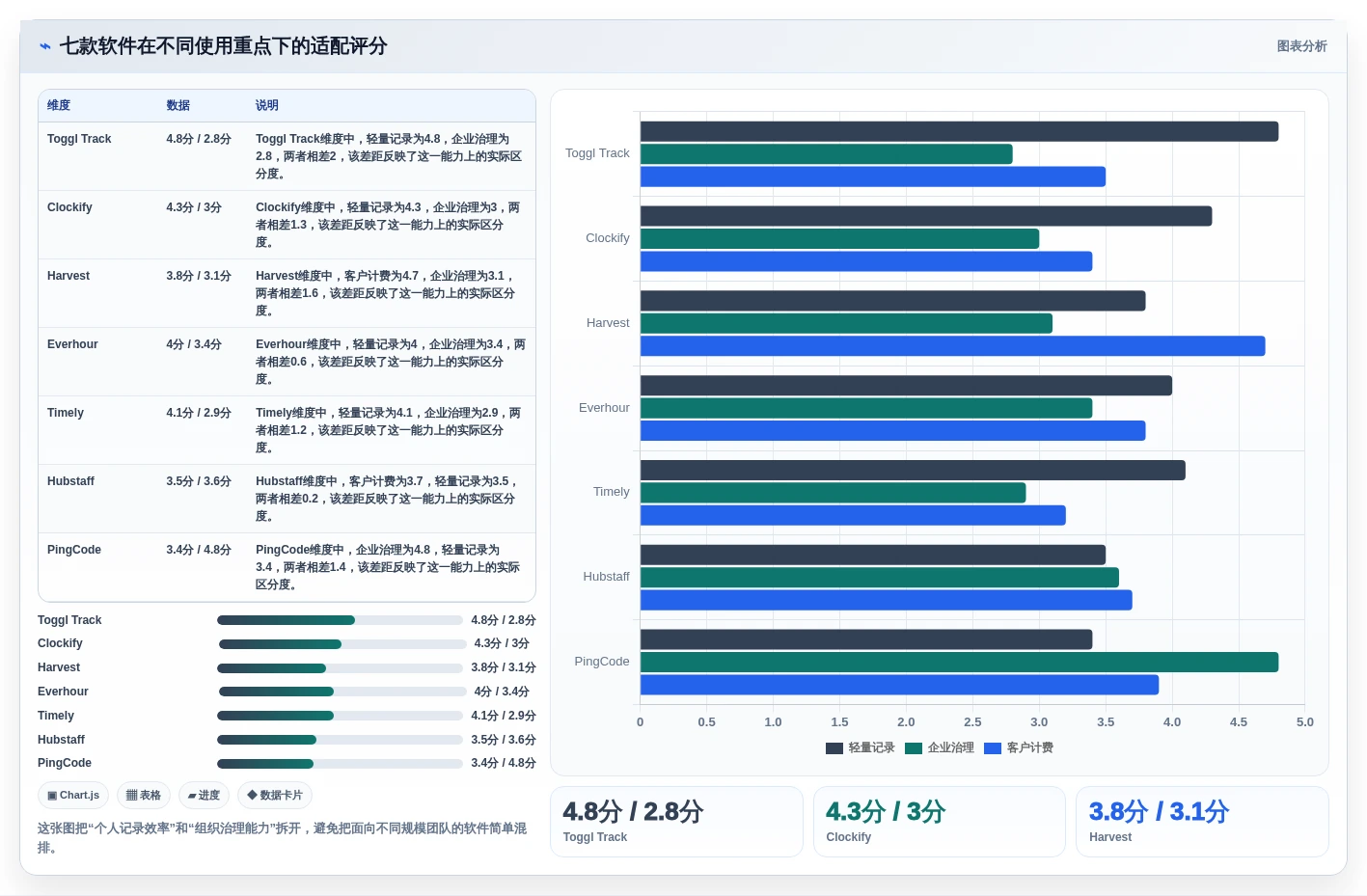Click table cell 3.5分 / 3.6分

[199, 481]
